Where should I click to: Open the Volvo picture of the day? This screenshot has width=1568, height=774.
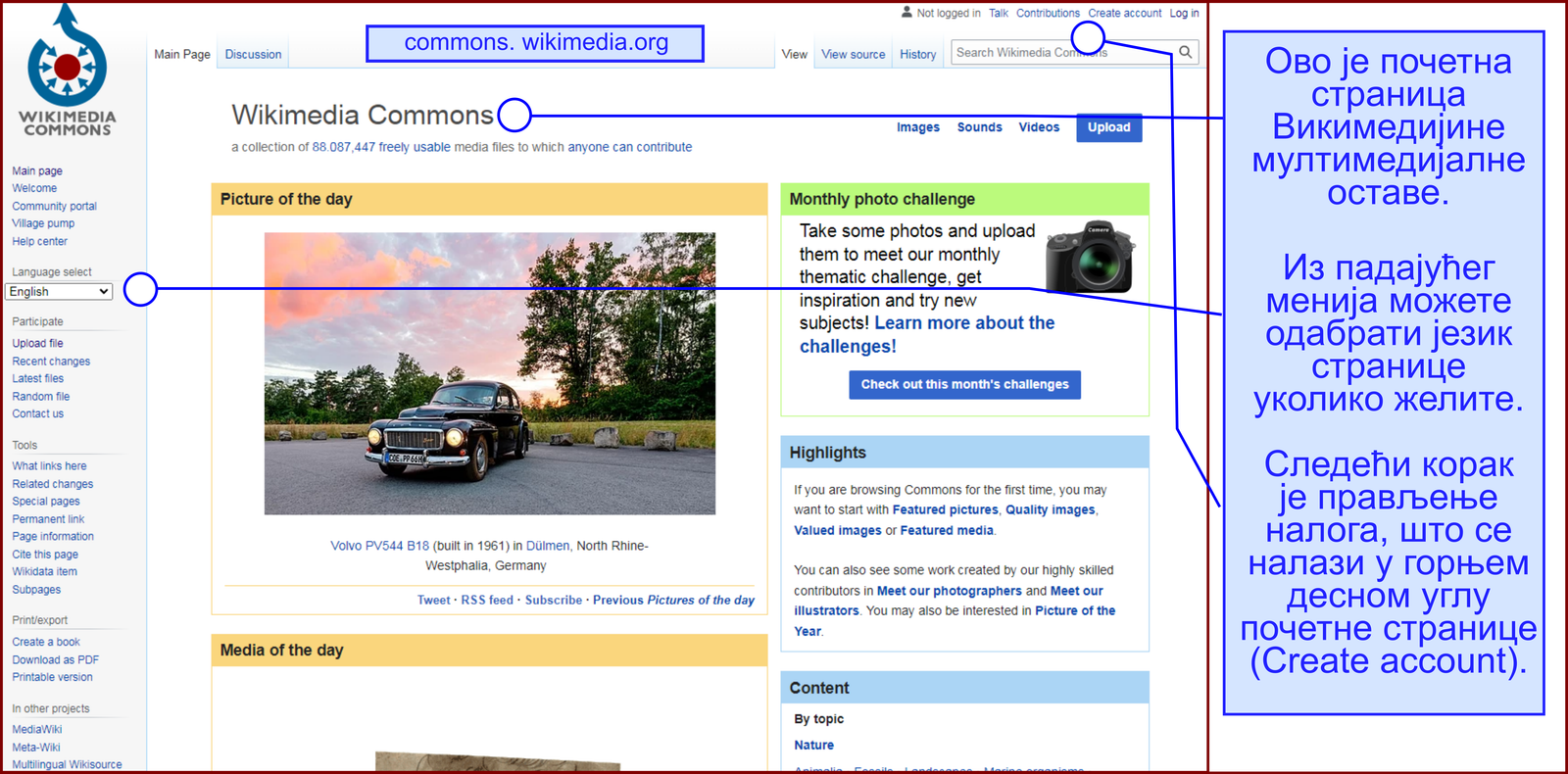point(489,373)
